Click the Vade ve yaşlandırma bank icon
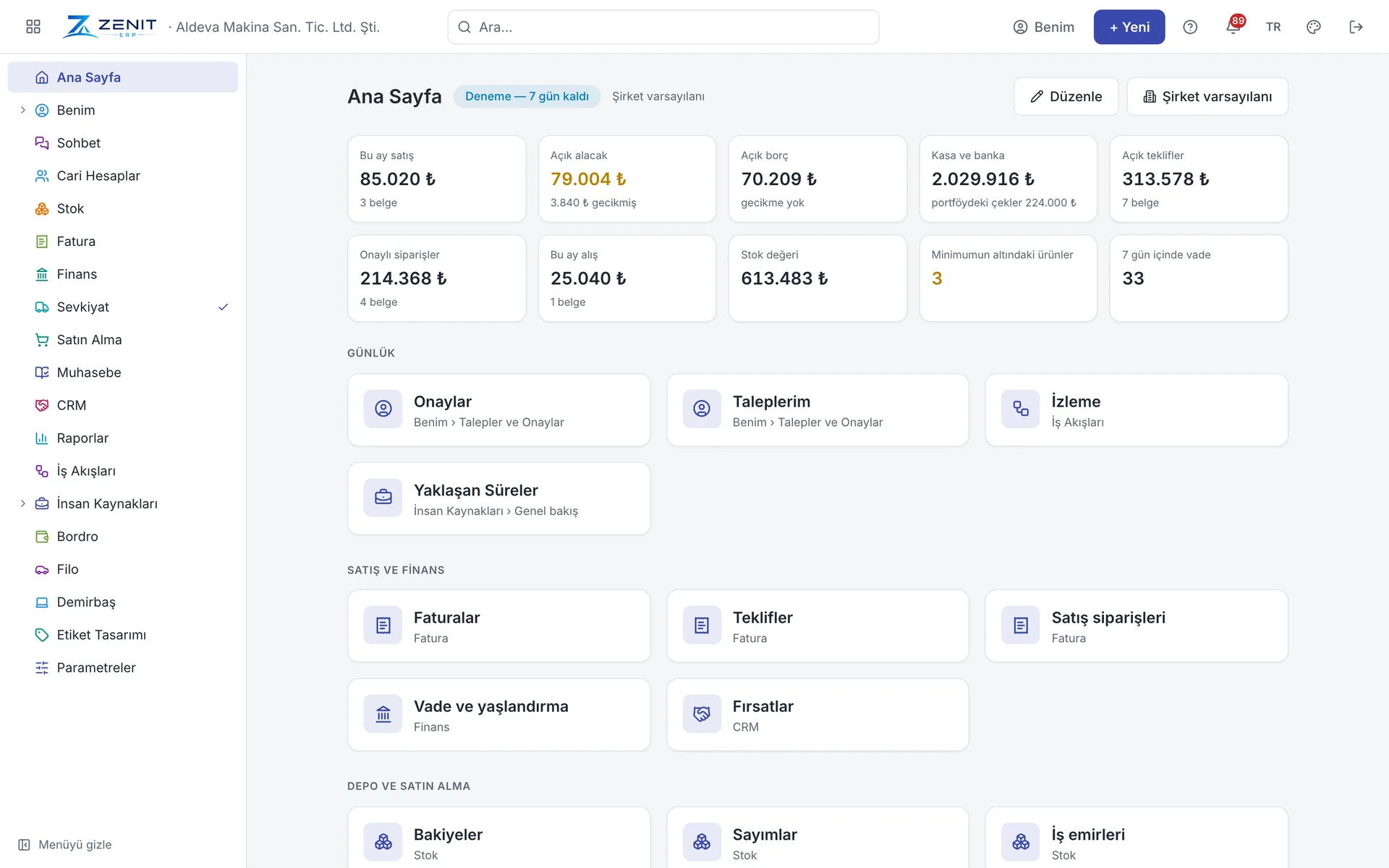 tap(383, 714)
